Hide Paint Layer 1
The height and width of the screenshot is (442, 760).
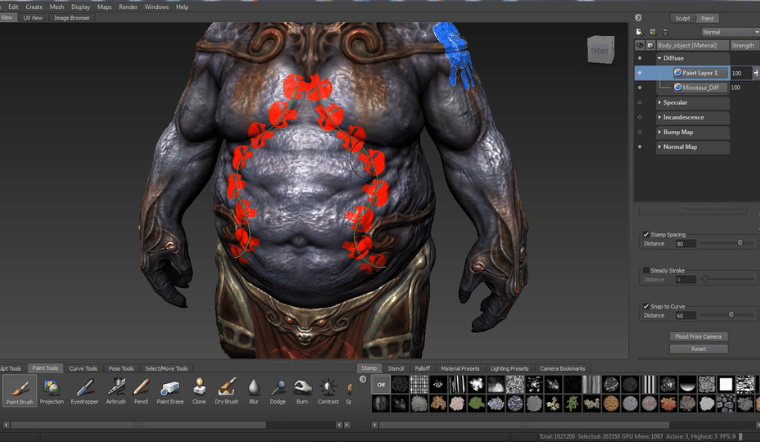coord(639,73)
